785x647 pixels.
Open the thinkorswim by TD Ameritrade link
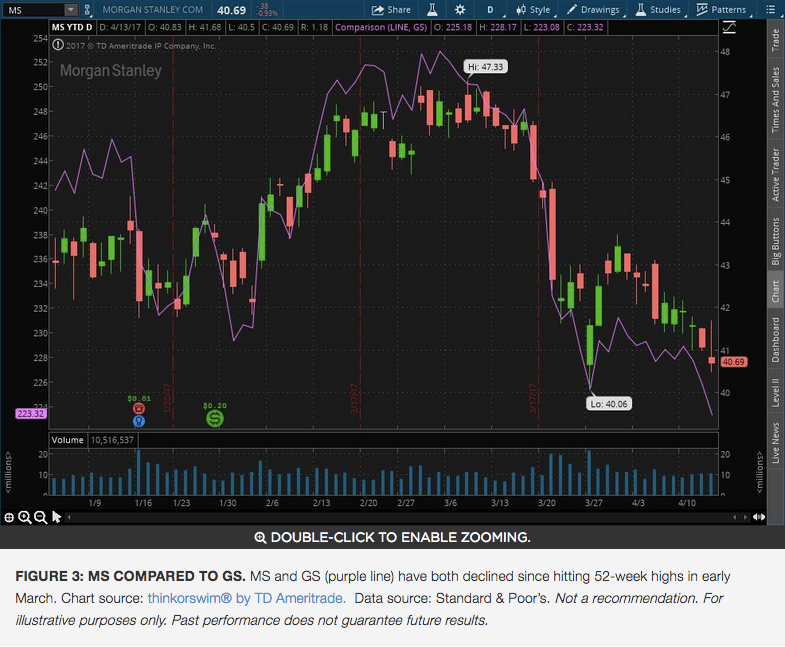[x=246, y=598]
